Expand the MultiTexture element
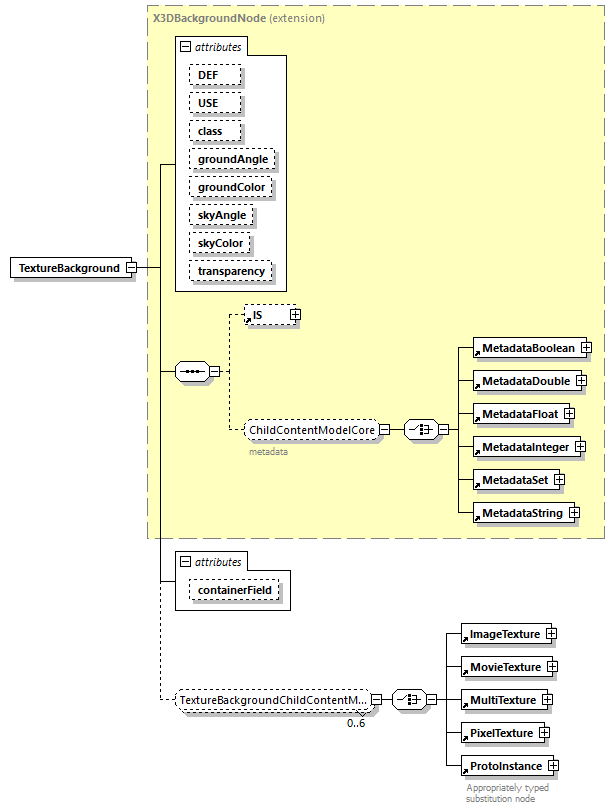This screenshot has width=608, height=809. (x=548, y=700)
